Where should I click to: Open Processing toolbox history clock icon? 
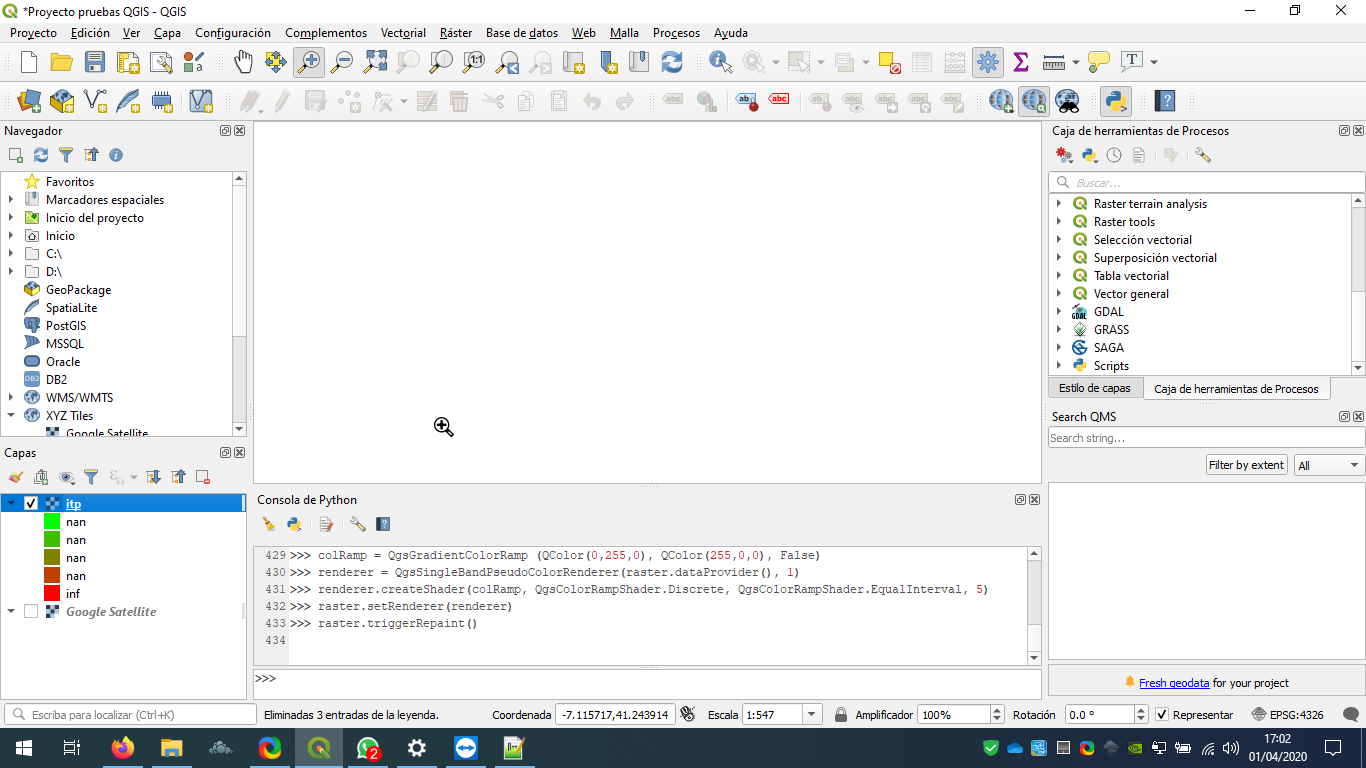point(1114,155)
